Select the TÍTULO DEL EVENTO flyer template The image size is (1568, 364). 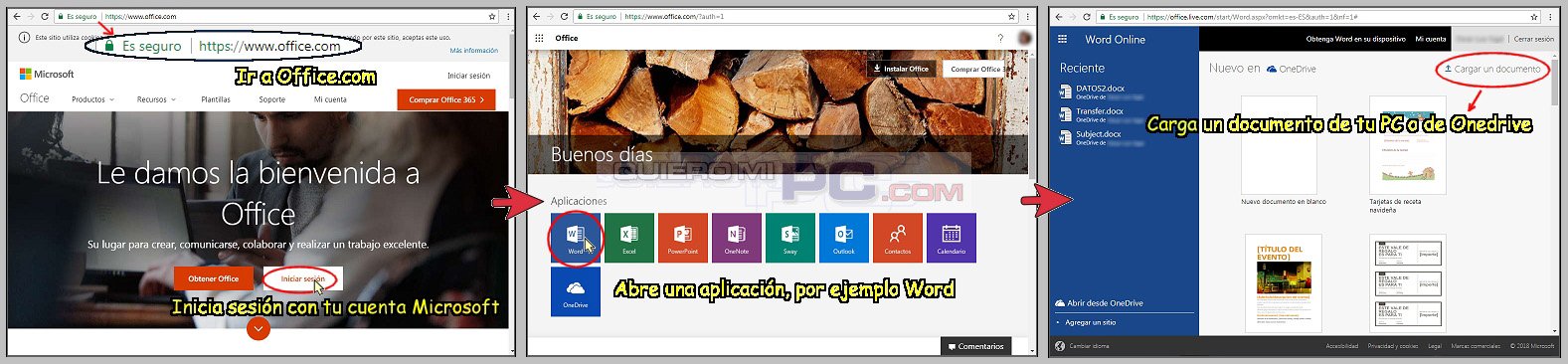[1284, 283]
